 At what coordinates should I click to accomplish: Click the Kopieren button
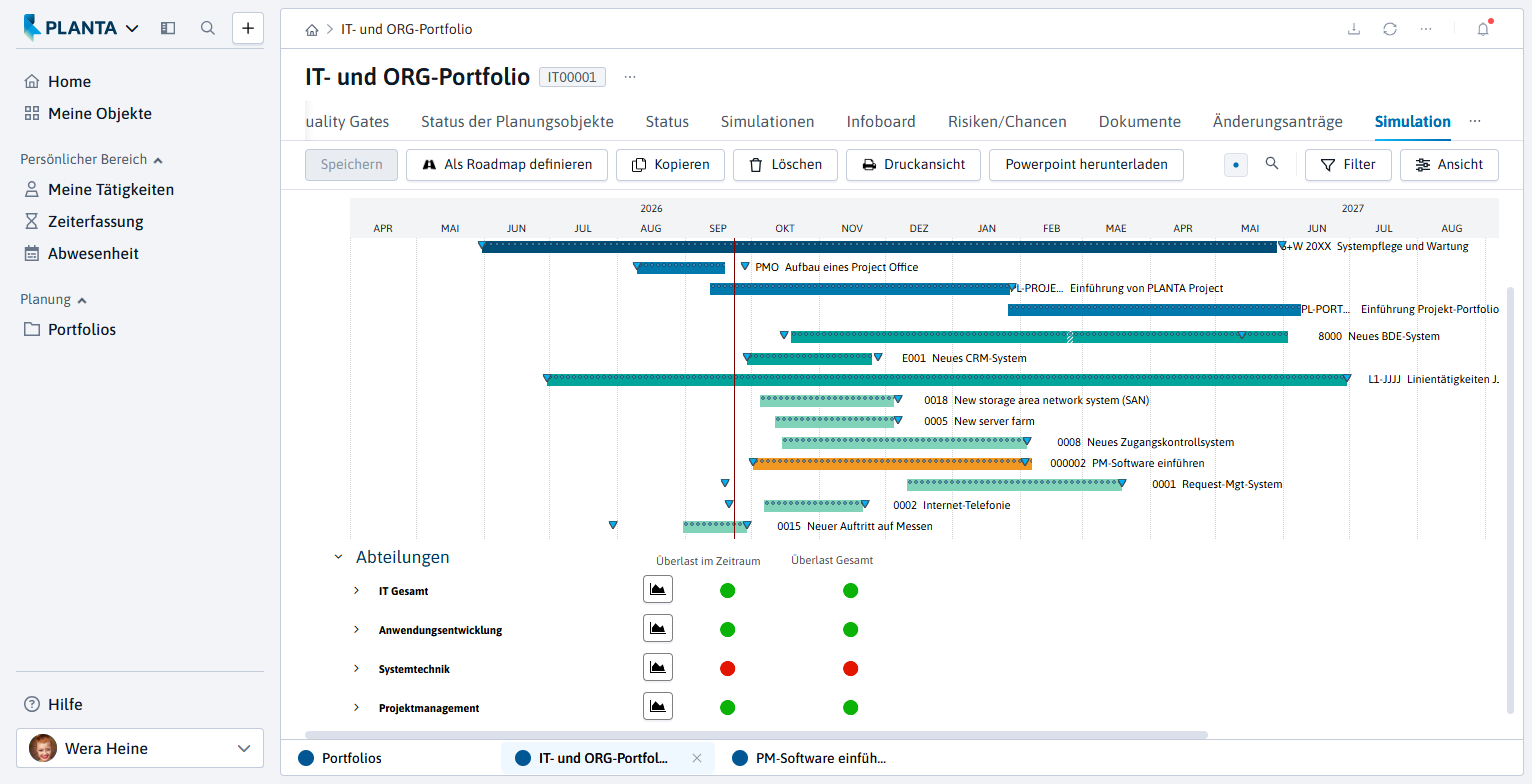pyautogui.click(x=670, y=165)
